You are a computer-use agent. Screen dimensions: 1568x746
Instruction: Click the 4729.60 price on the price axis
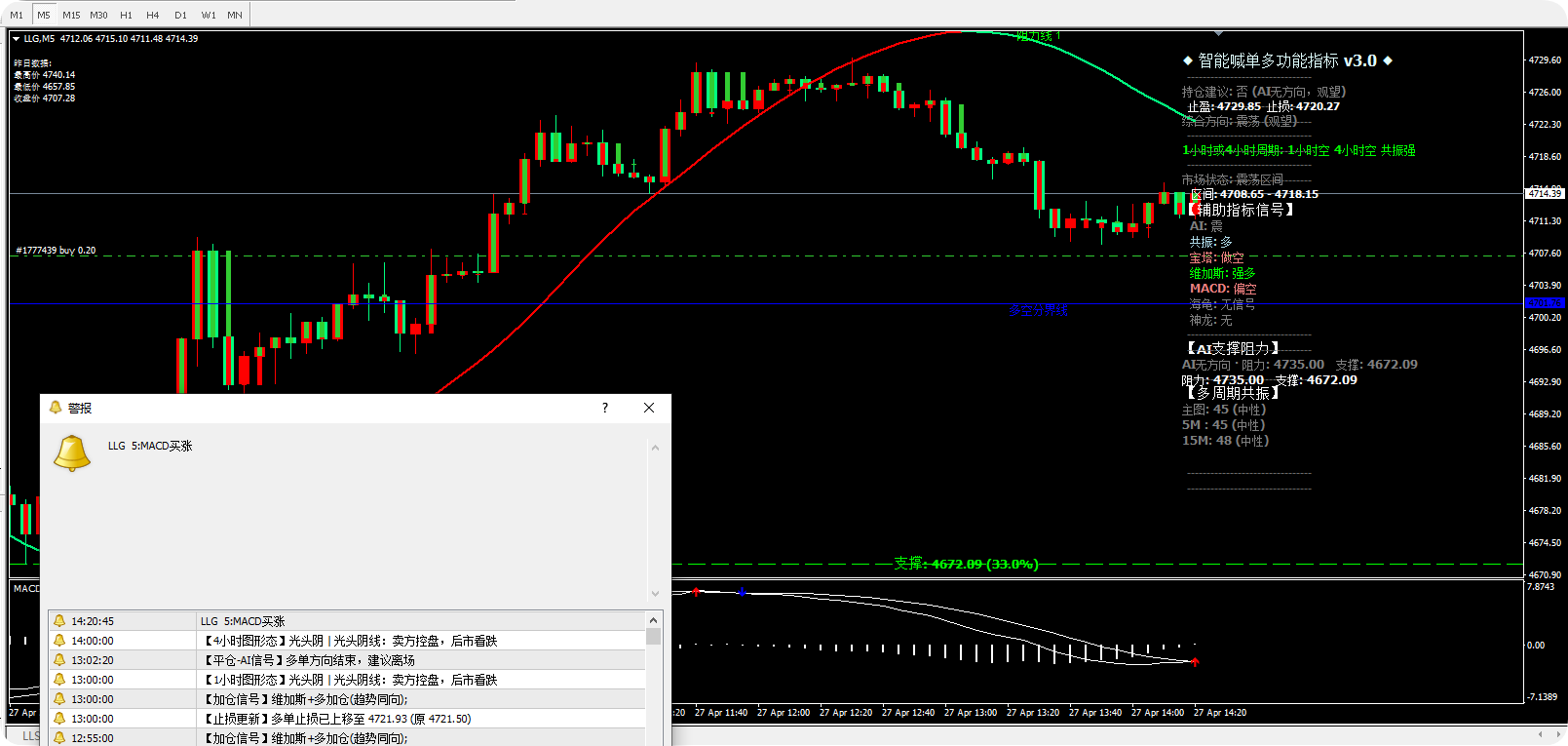tap(1545, 60)
